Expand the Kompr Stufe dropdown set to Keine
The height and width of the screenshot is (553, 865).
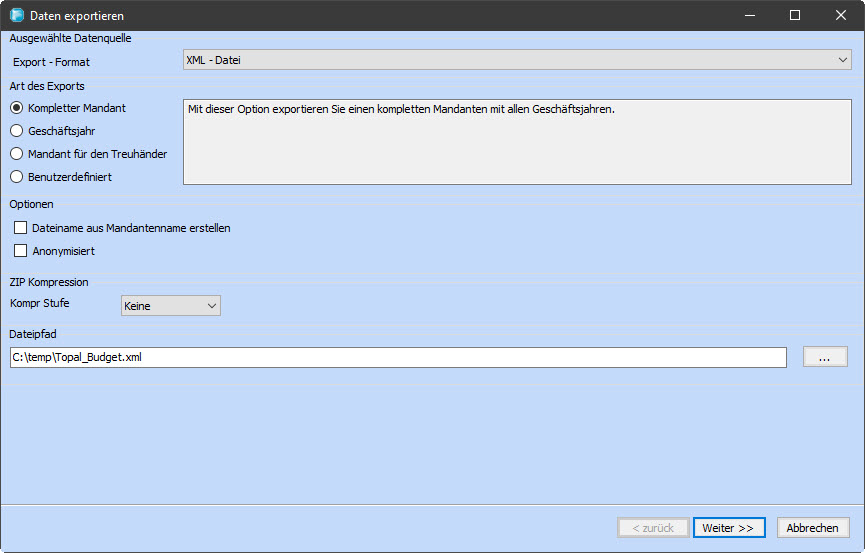(x=170, y=306)
